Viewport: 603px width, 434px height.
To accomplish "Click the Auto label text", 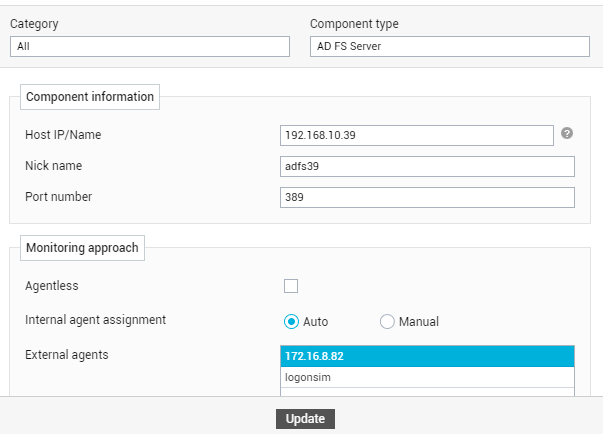I will [x=315, y=322].
